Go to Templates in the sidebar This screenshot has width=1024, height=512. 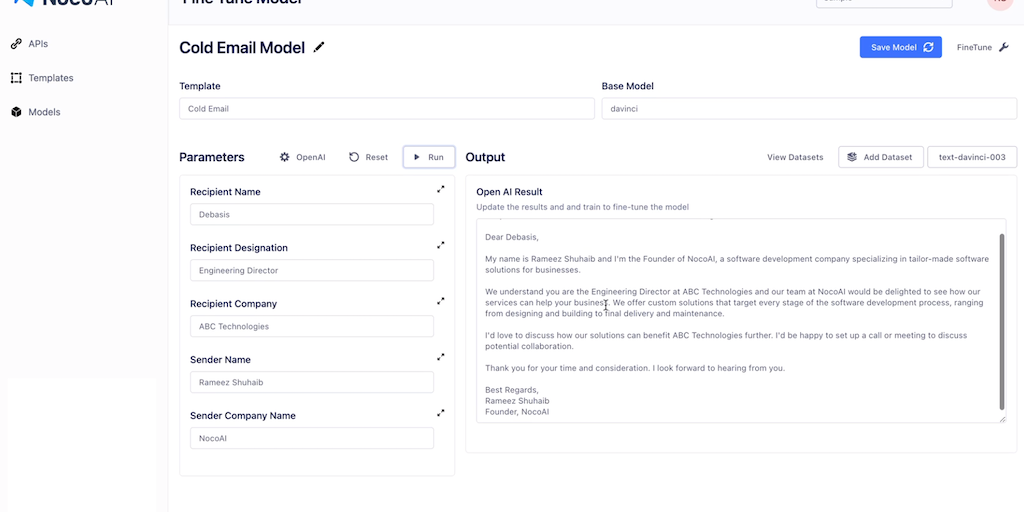click(x=50, y=78)
